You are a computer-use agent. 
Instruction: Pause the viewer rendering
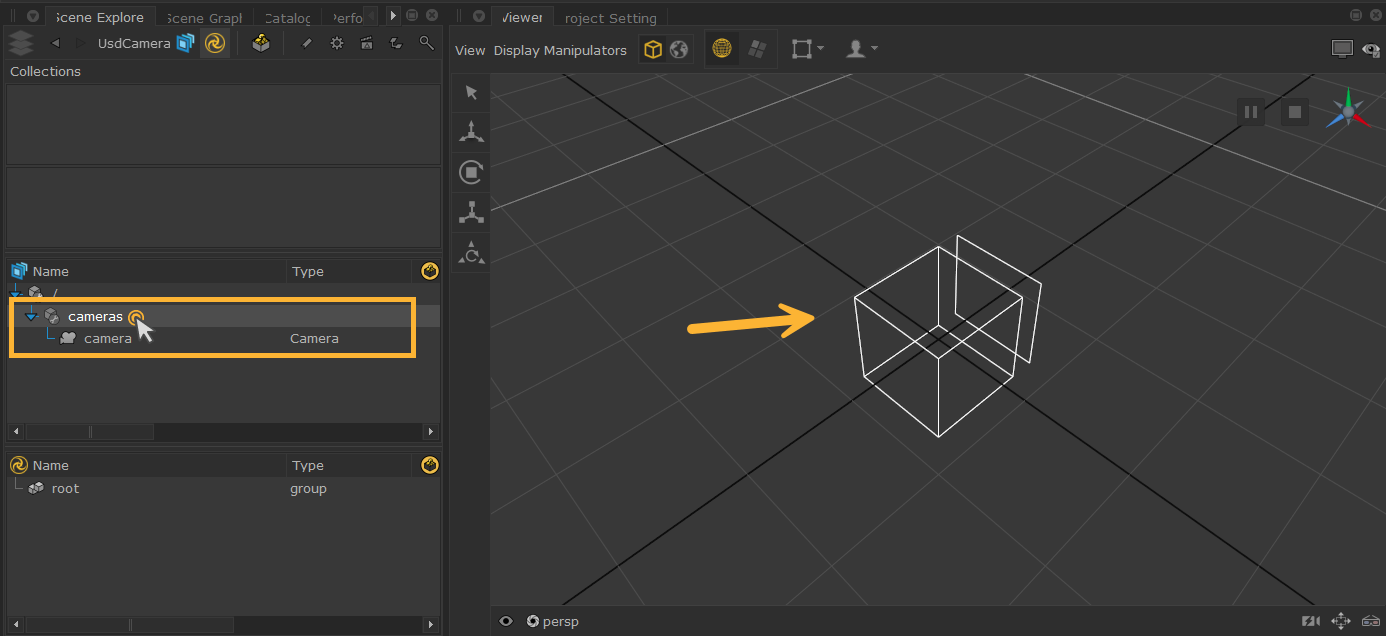tap(1250, 112)
